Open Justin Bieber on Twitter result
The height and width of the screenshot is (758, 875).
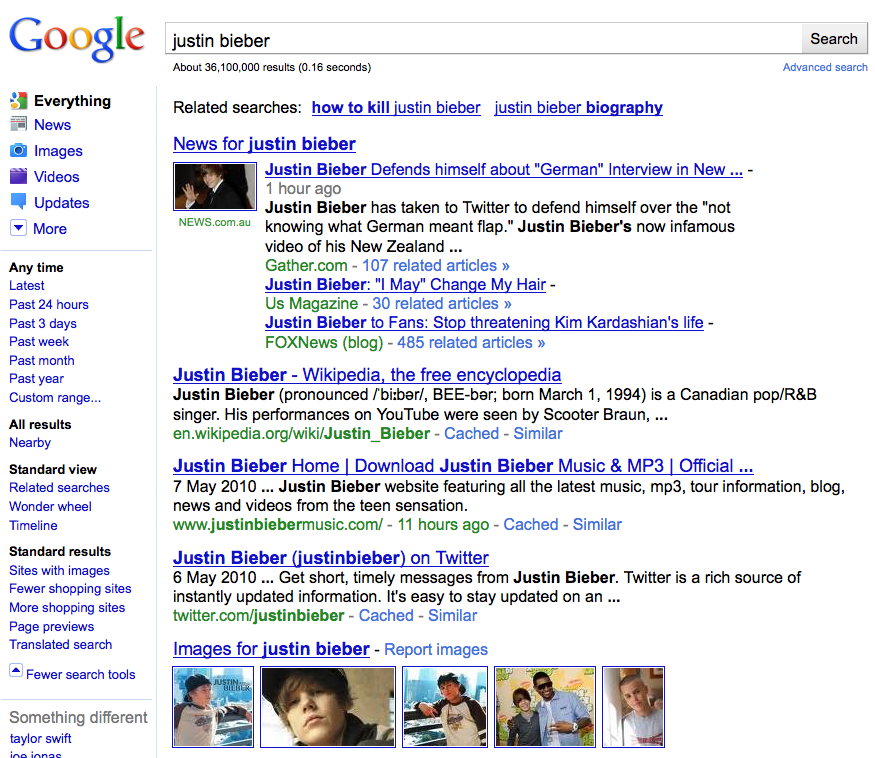point(330,558)
